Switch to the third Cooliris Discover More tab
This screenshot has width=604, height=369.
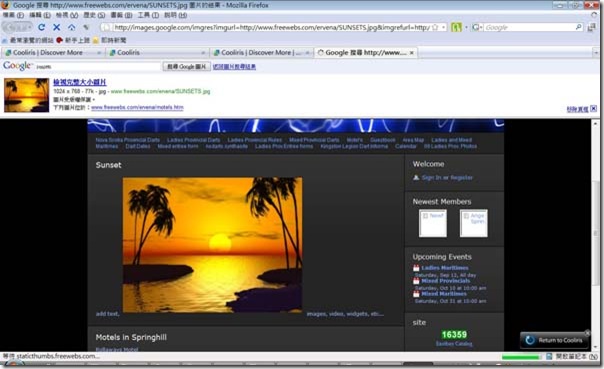[x=261, y=52]
